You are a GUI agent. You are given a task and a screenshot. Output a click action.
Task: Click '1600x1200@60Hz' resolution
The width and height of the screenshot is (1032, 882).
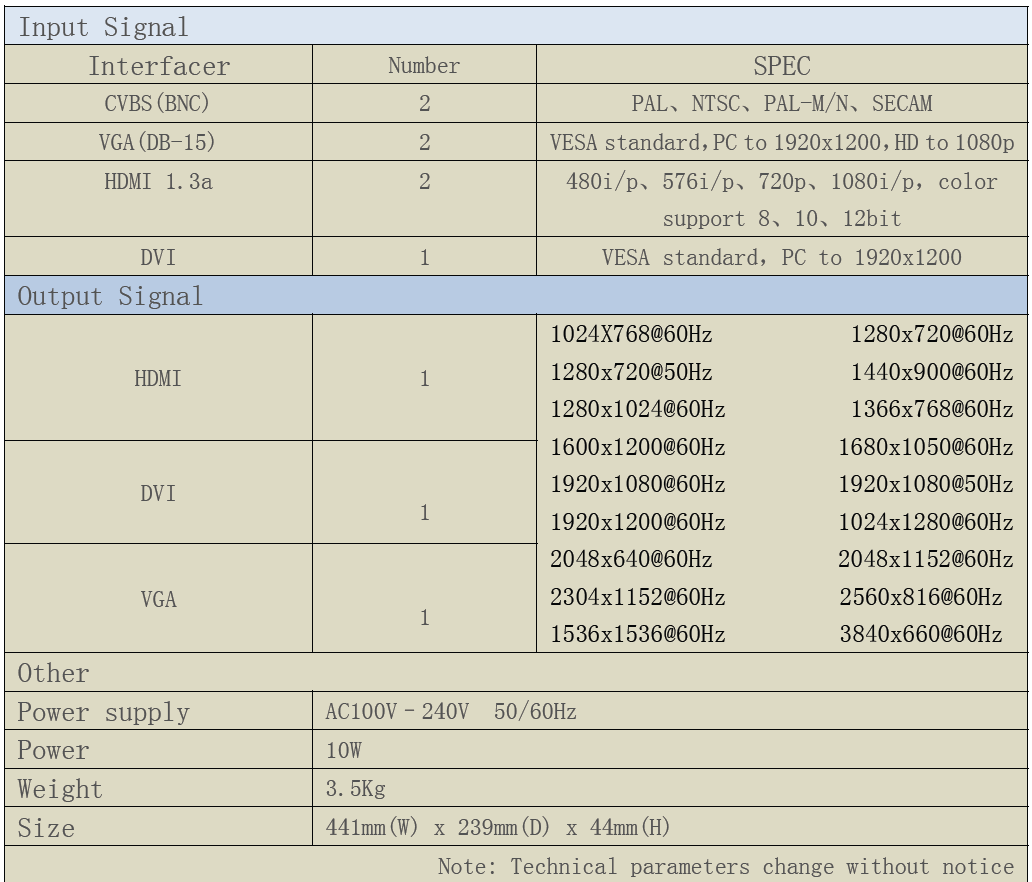[x=638, y=448]
